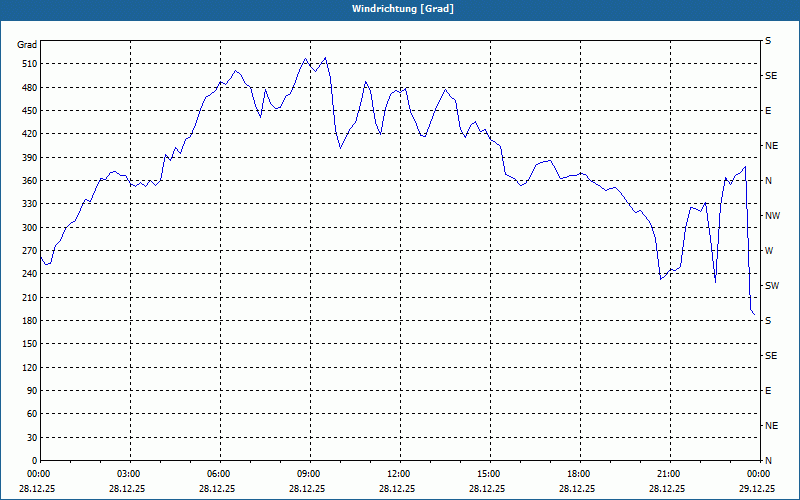
Task: Select the W compass label
Action: click(x=769, y=251)
